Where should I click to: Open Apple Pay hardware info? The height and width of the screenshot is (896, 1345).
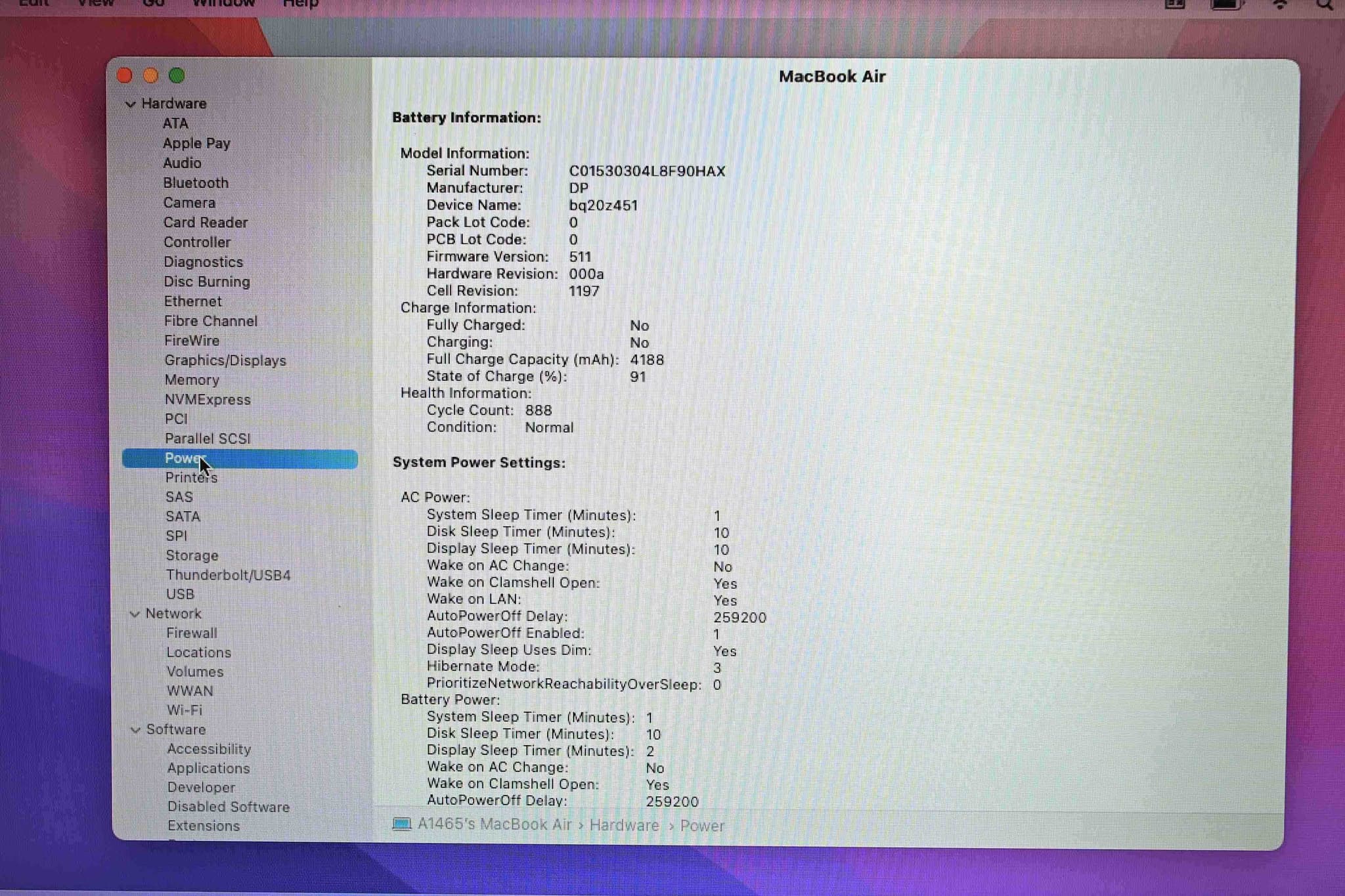pos(196,143)
